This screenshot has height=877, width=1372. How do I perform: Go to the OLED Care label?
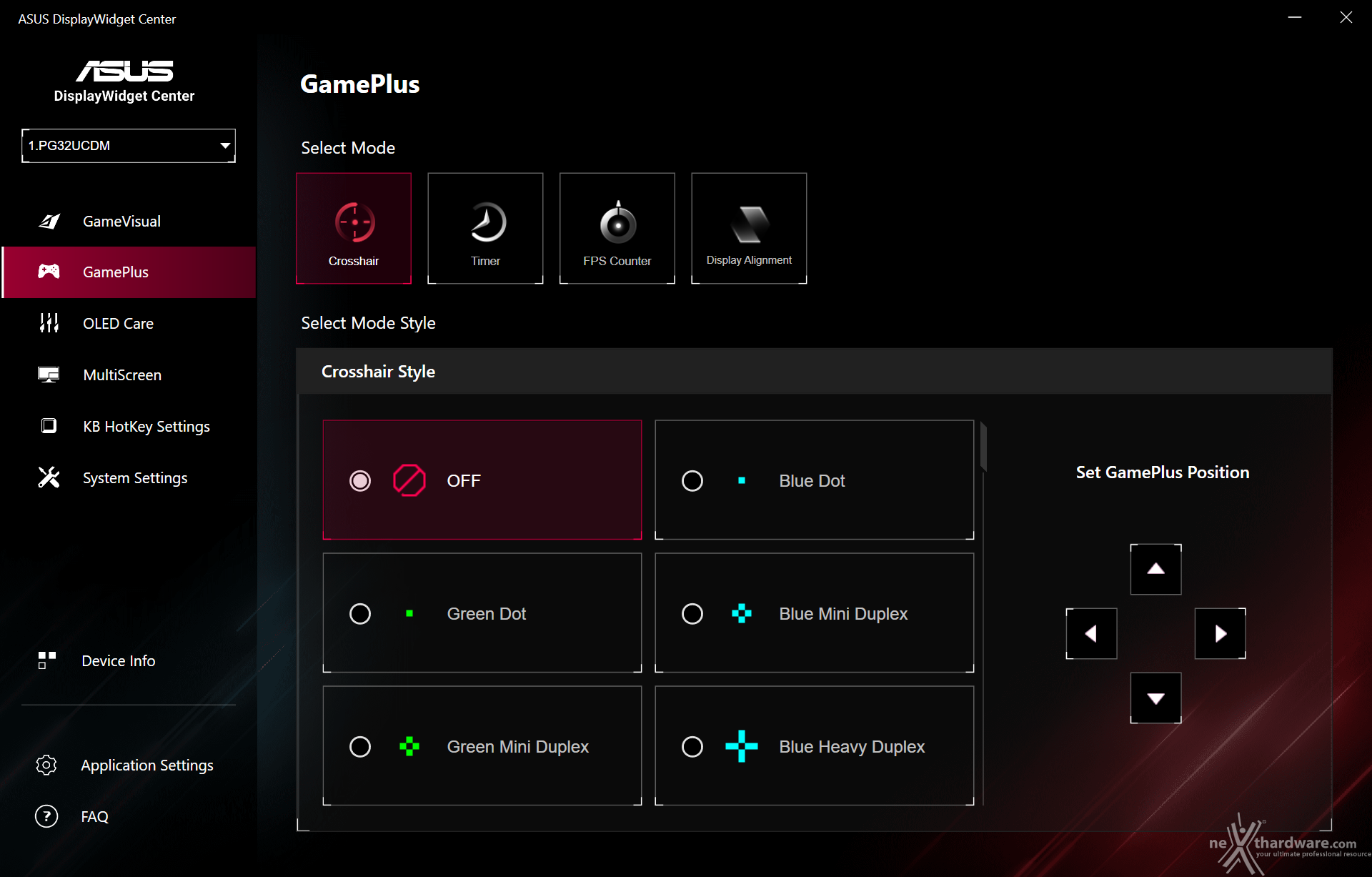tap(119, 324)
